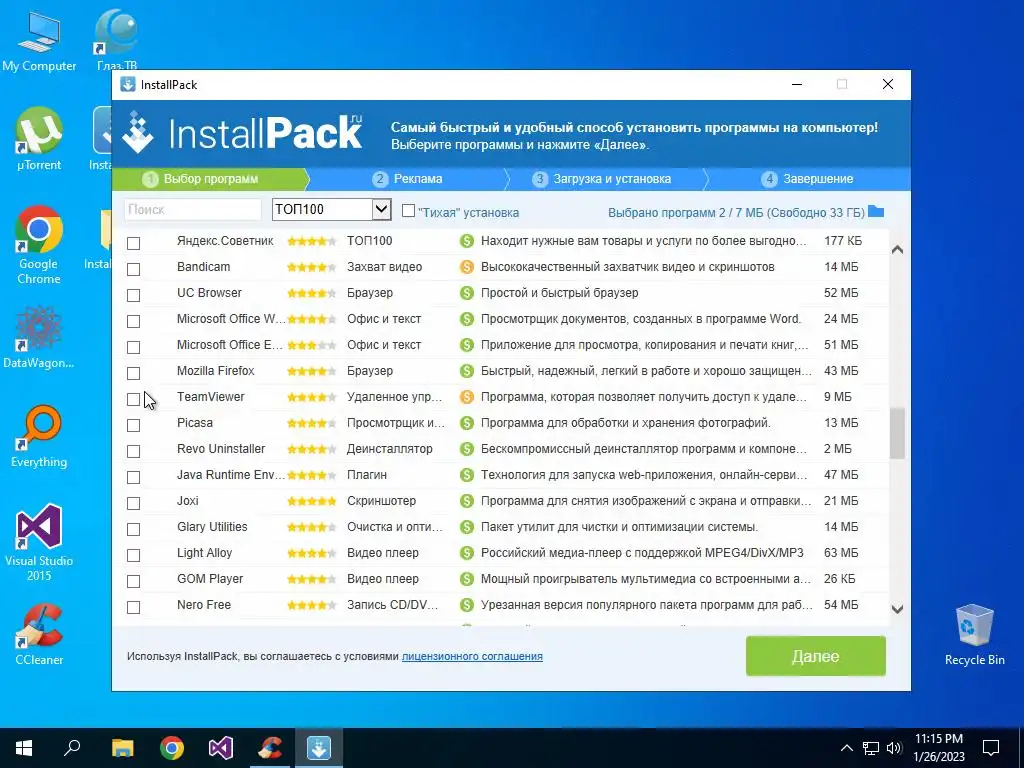Go to the Выбор программ step tab
Viewport: 1024px width, 768px height.
tap(210, 179)
